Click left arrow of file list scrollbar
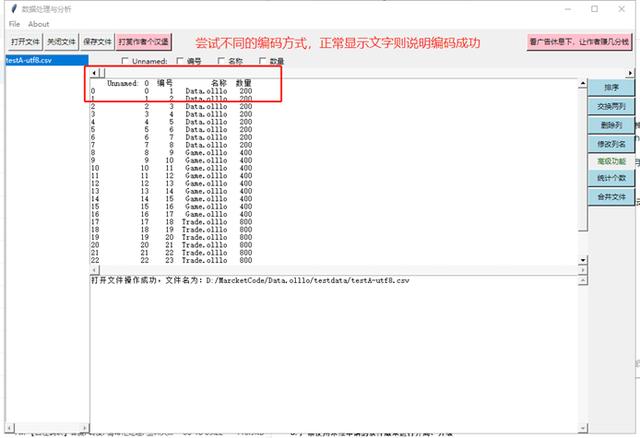This screenshot has width=640, height=438. tap(9, 428)
